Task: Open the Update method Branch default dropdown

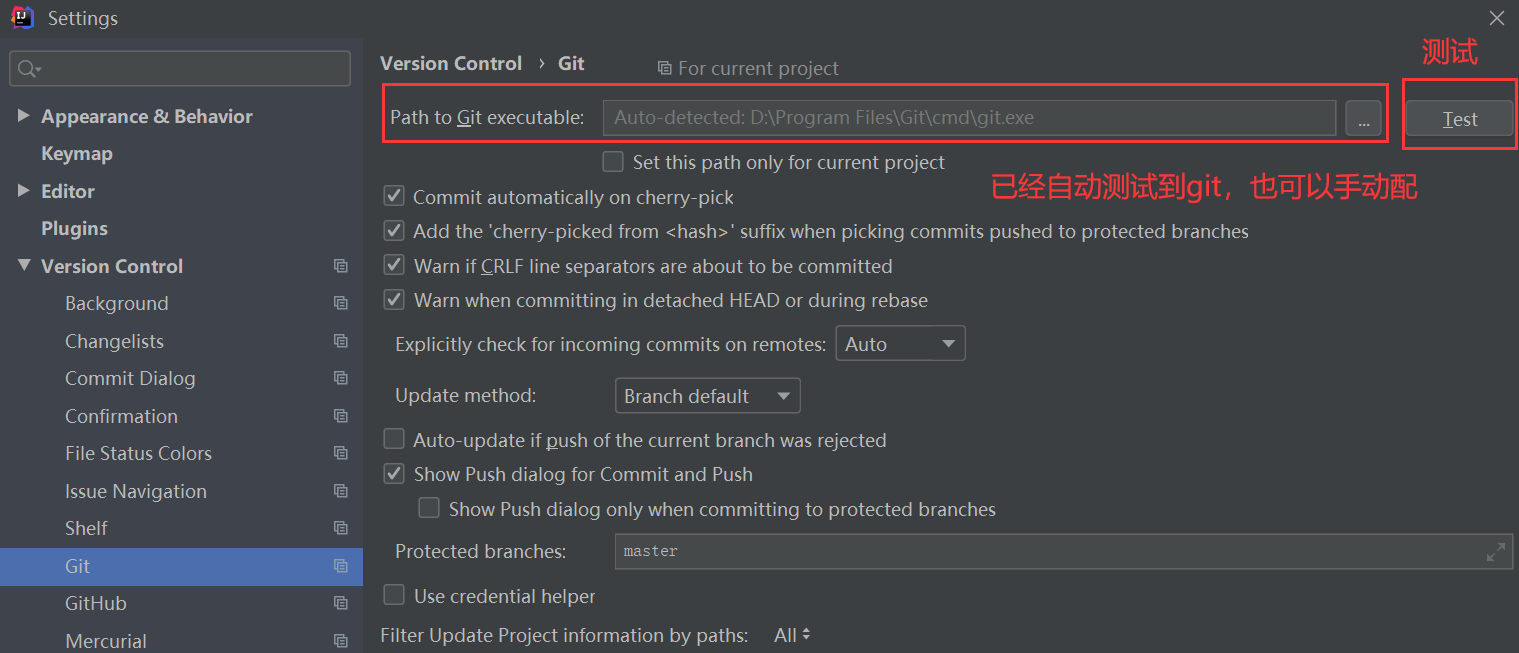Action: (x=707, y=396)
